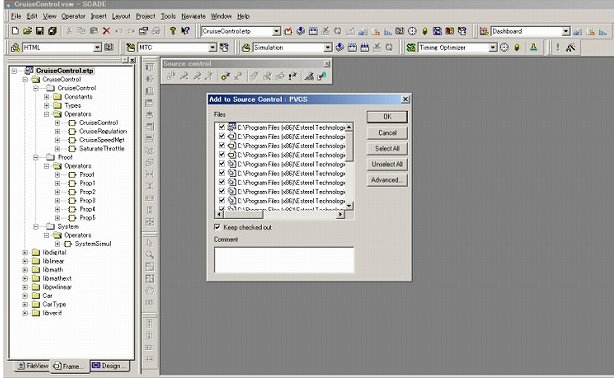
Task: Open the Timing Optimizer dropdown
Action: click(x=493, y=47)
